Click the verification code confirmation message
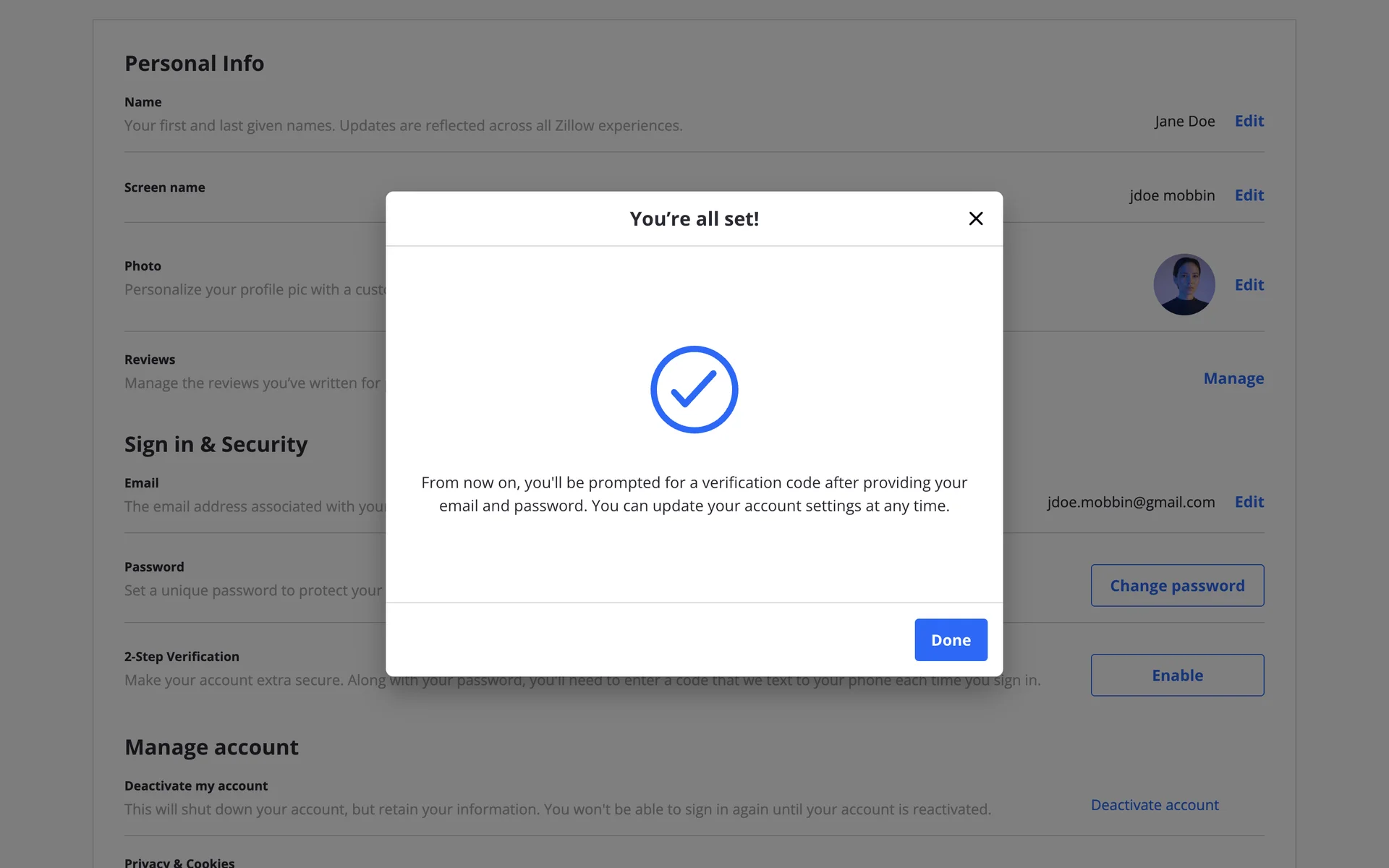This screenshot has width=1389, height=868. (694, 494)
